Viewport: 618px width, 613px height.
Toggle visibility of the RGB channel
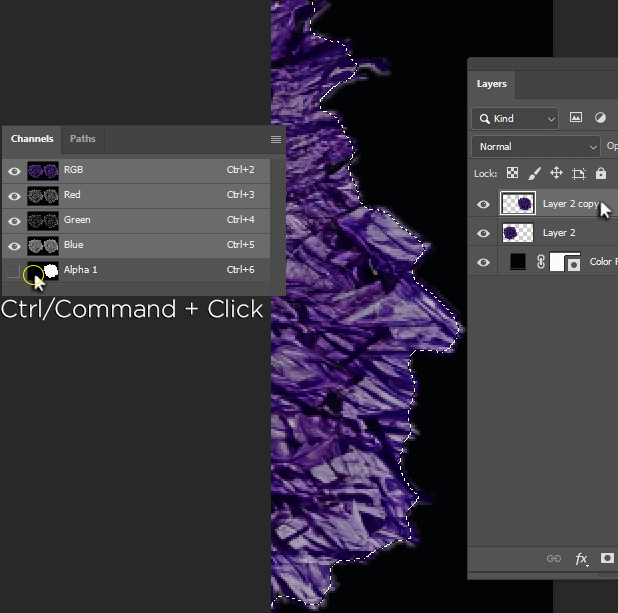point(15,171)
